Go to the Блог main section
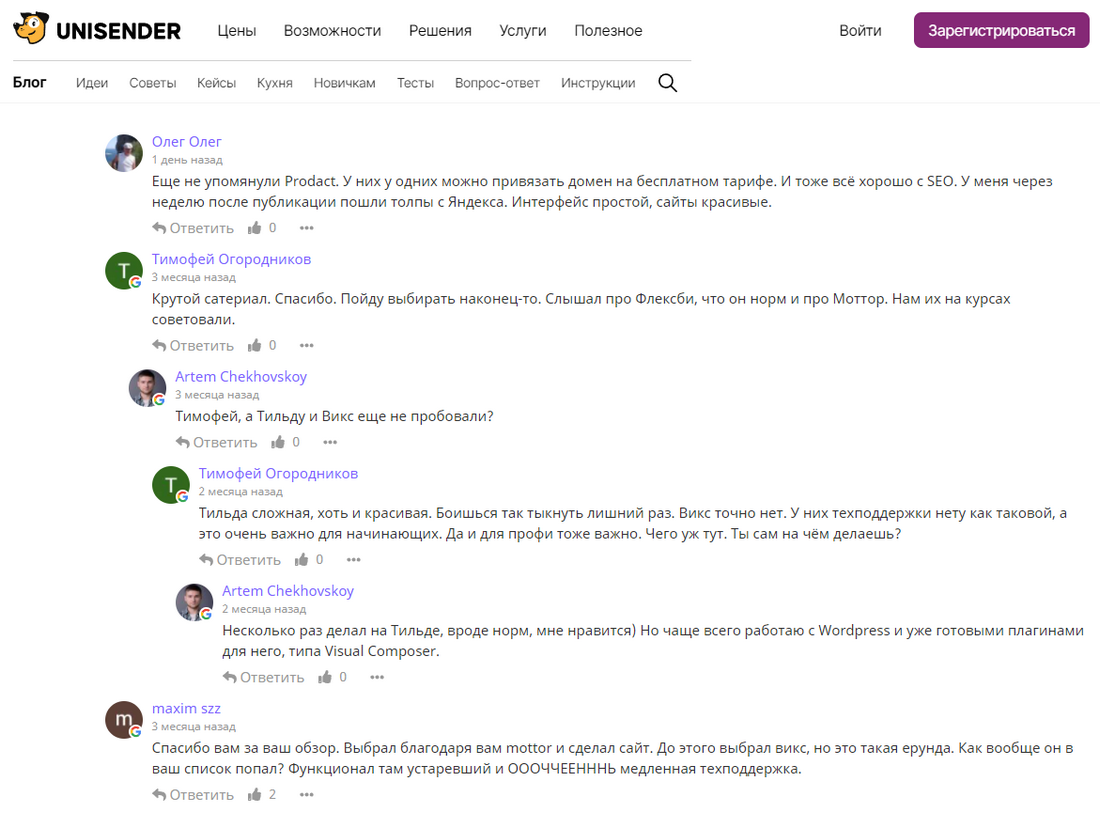1100x813 pixels. point(29,82)
